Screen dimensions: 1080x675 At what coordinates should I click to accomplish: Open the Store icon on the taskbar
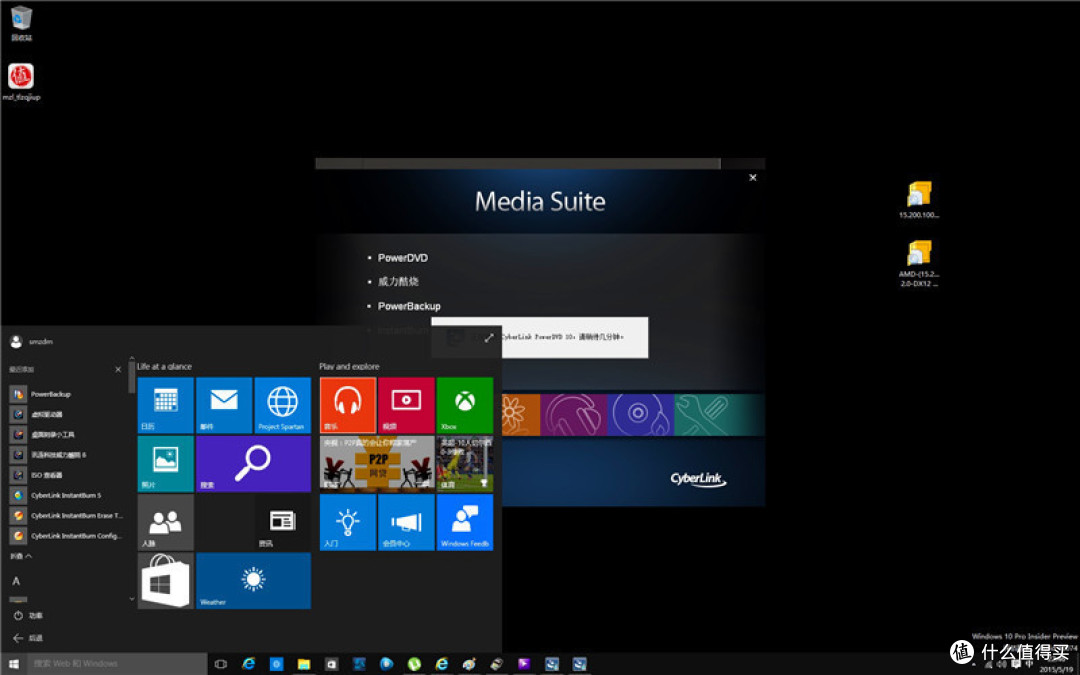pyautogui.click(x=331, y=664)
